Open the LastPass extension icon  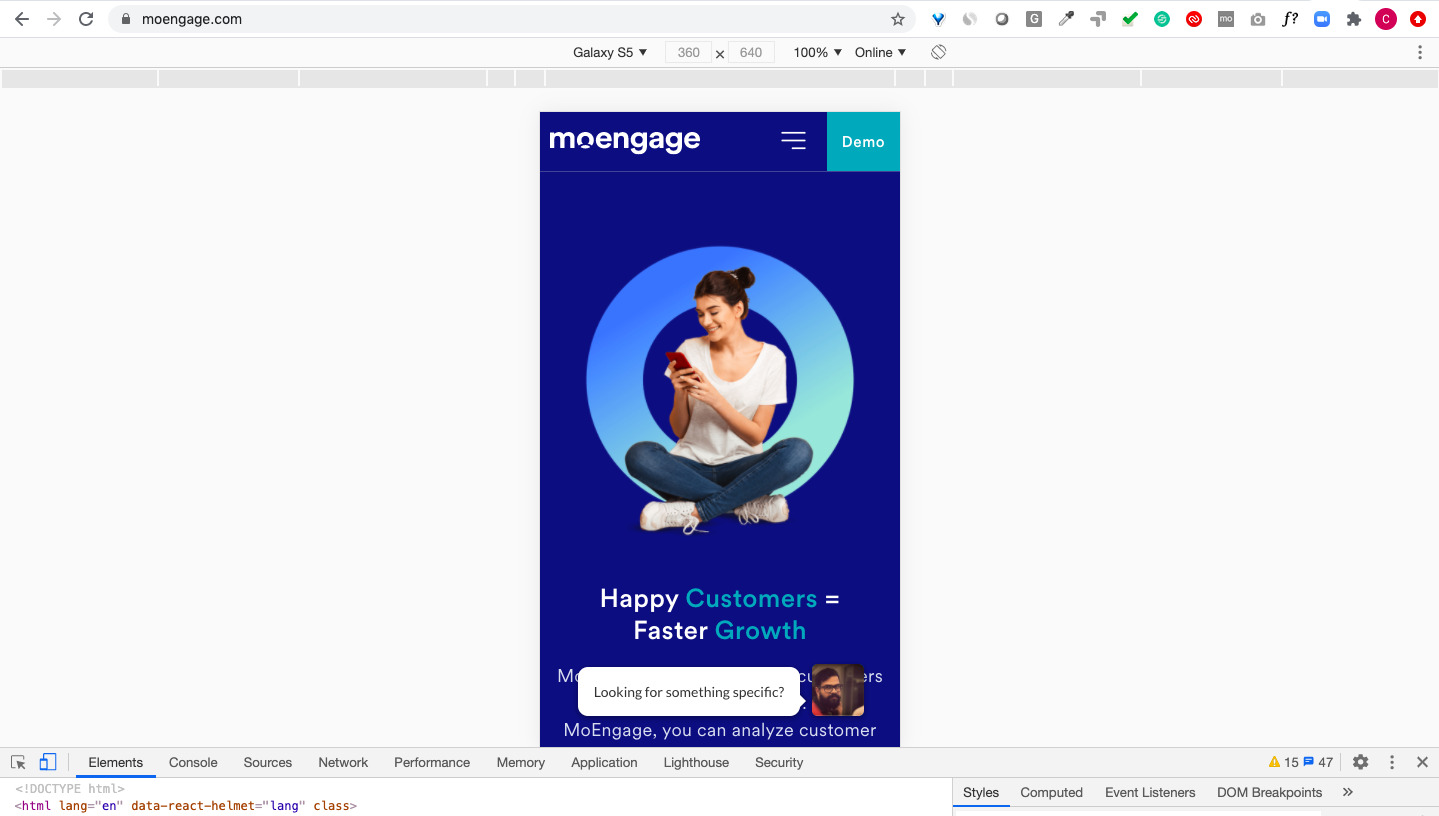pos(1193,18)
